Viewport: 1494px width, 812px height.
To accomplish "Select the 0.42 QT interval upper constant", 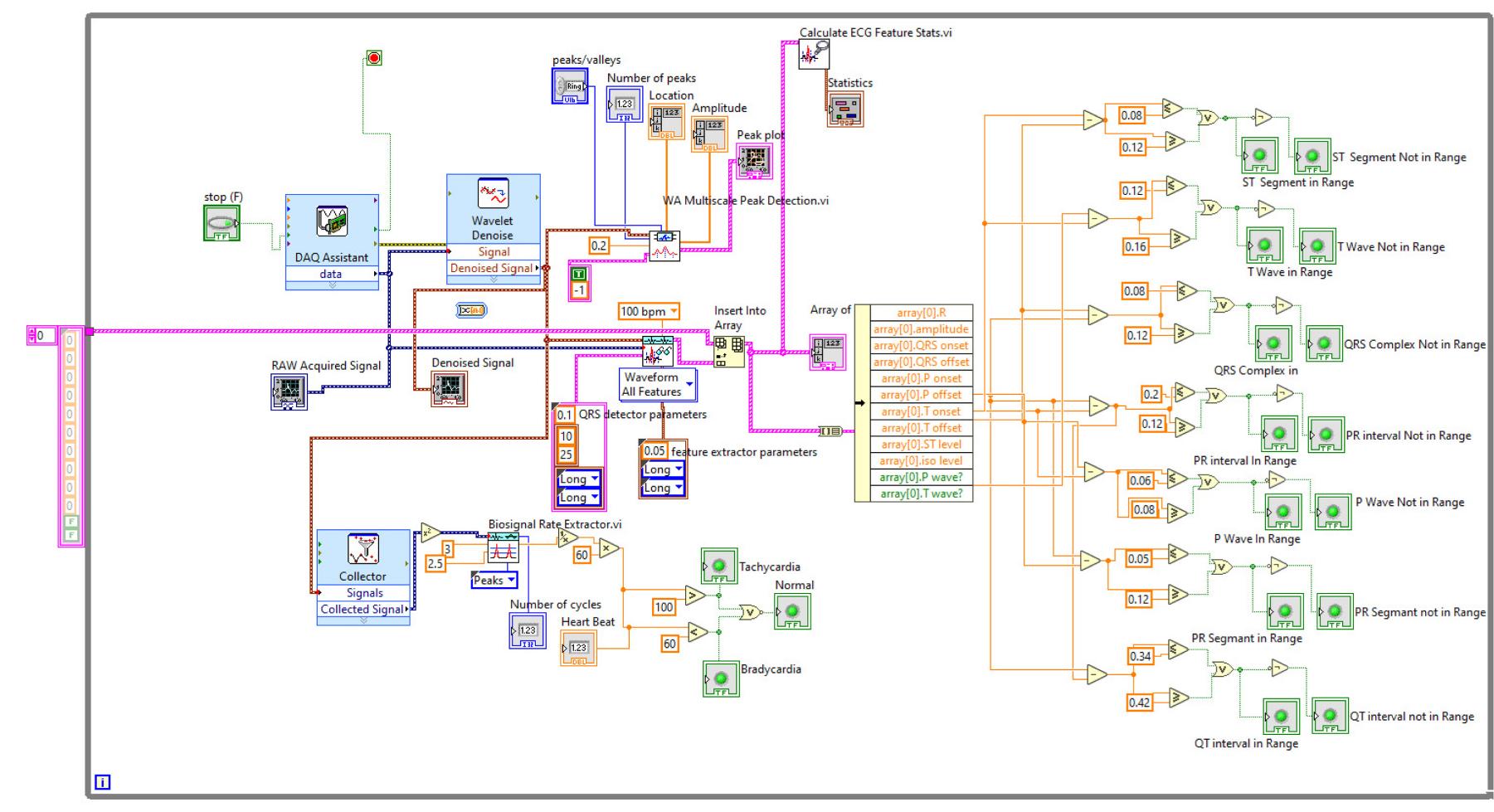I will (1140, 703).
